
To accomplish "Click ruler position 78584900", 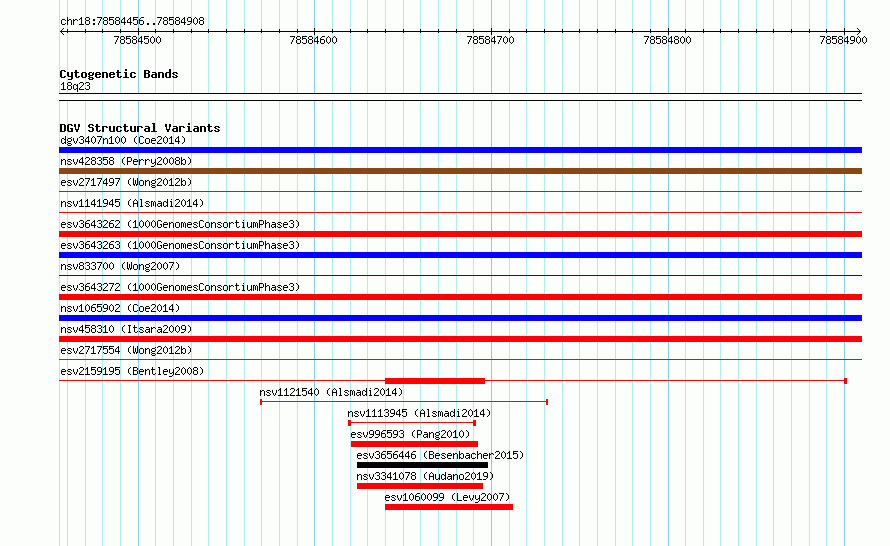I will (x=843, y=40).
